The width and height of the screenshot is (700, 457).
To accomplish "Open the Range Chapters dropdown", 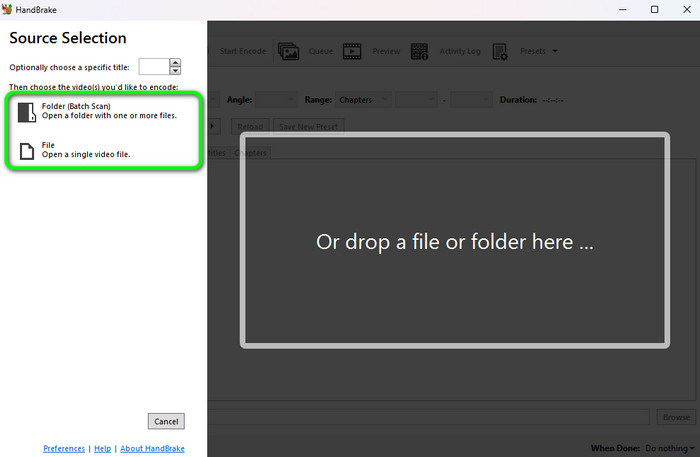I will [x=363, y=100].
